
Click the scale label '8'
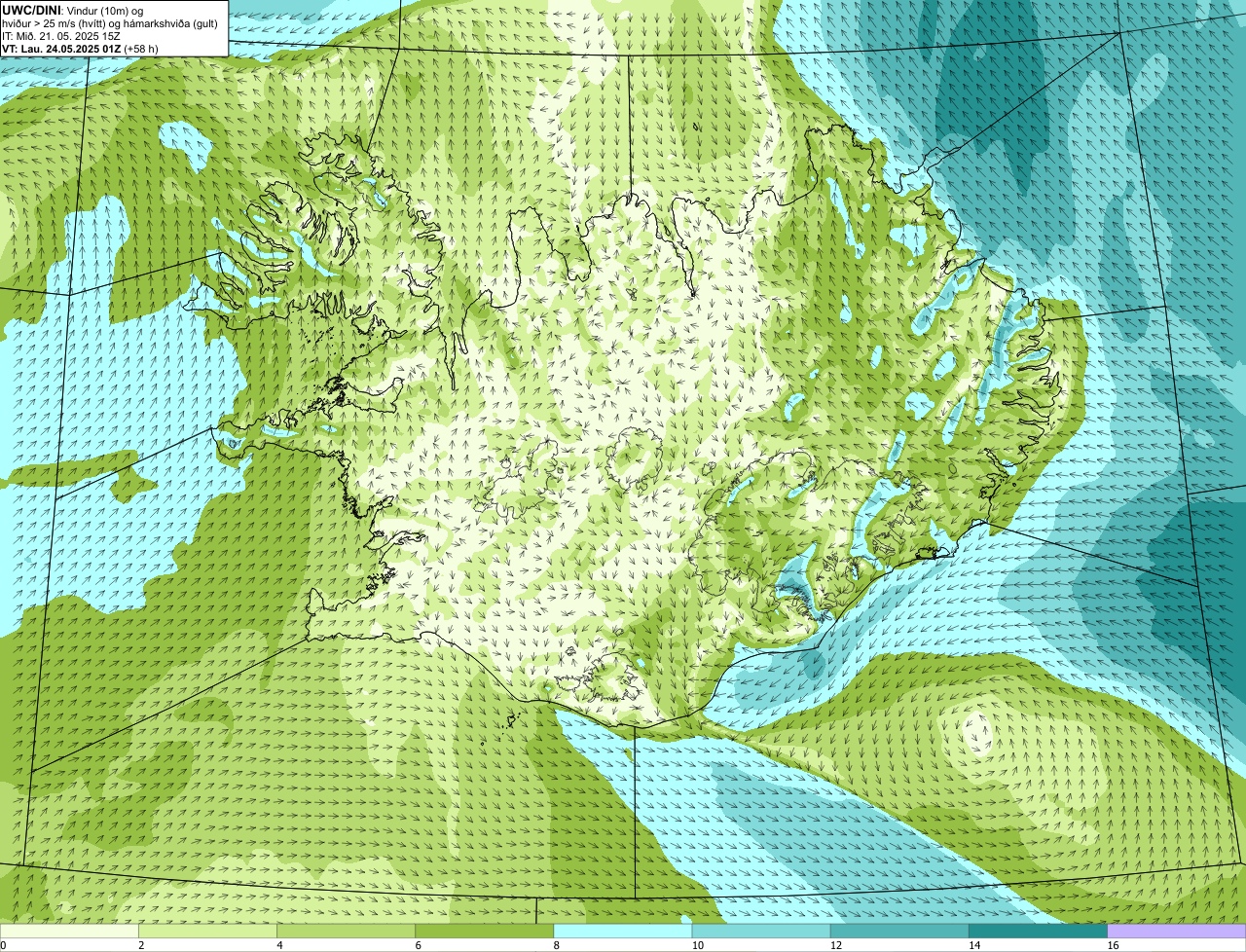point(556,945)
